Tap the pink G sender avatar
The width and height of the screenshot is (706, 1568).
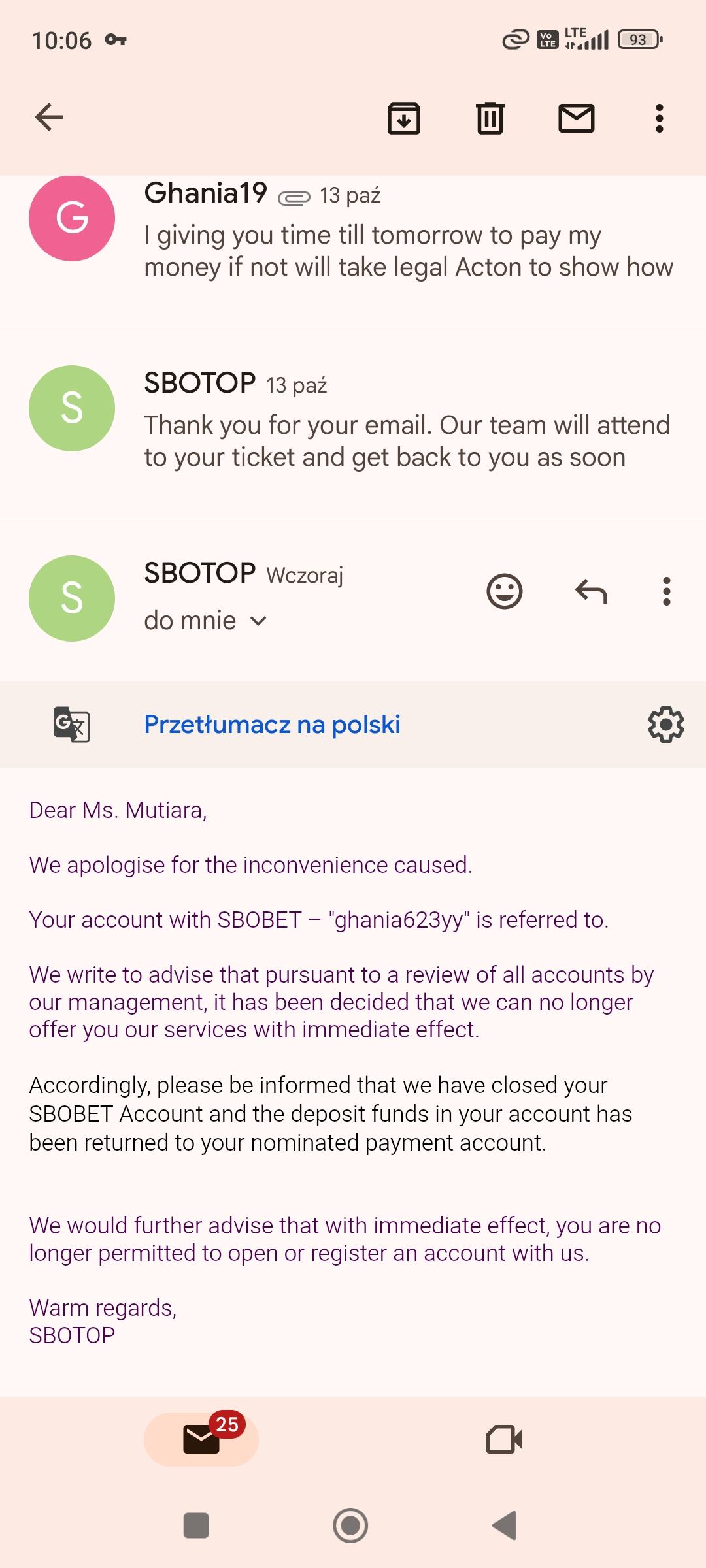pyautogui.click(x=72, y=218)
